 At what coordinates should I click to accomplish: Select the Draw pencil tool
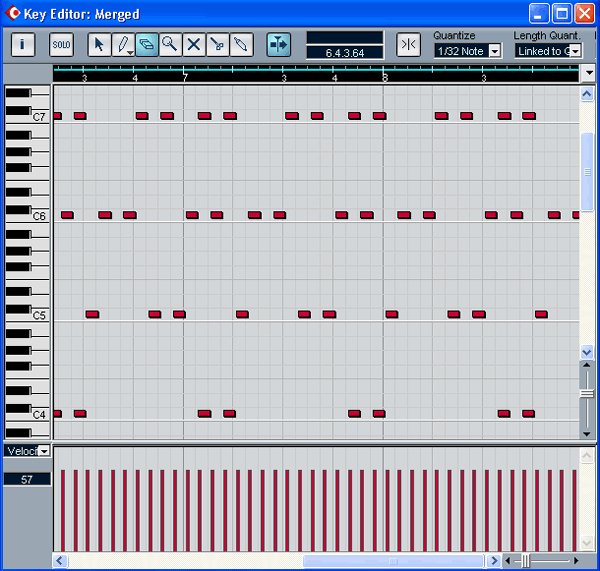click(x=123, y=45)
